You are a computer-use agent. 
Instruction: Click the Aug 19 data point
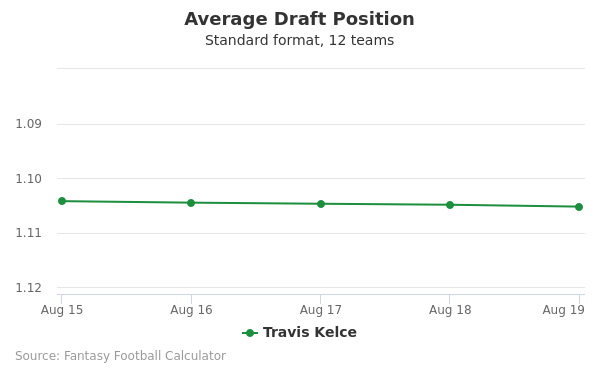(x=579, y=207)
